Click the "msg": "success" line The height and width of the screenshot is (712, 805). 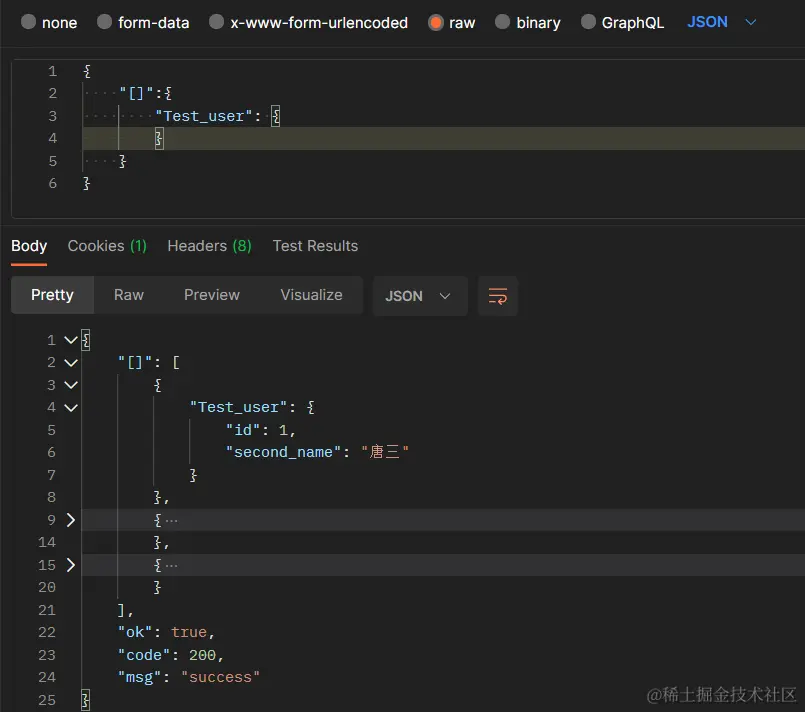coord(189,678)
